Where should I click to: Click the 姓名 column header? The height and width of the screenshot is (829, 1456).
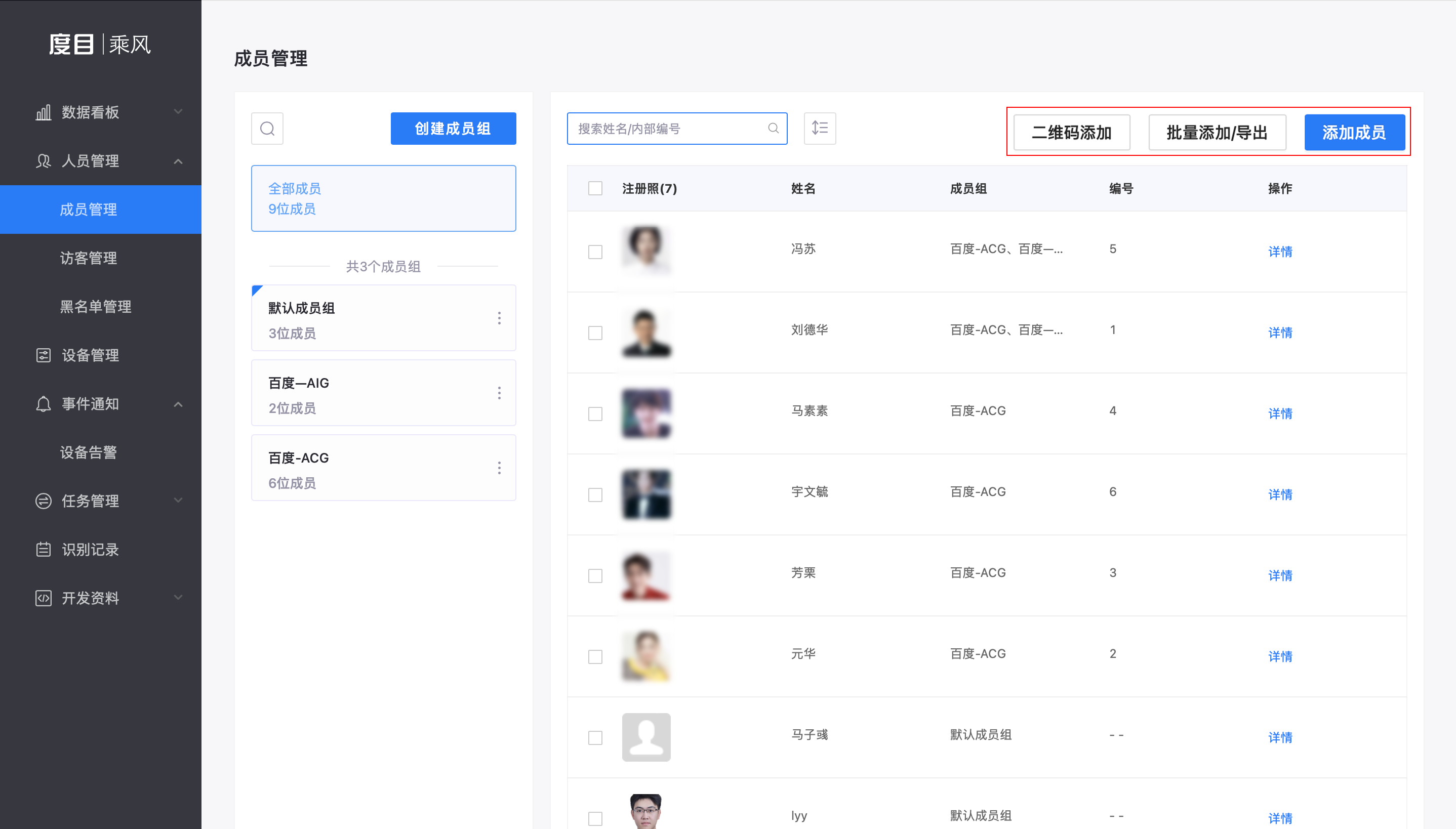pyautogui.click(x=803, y=188)
